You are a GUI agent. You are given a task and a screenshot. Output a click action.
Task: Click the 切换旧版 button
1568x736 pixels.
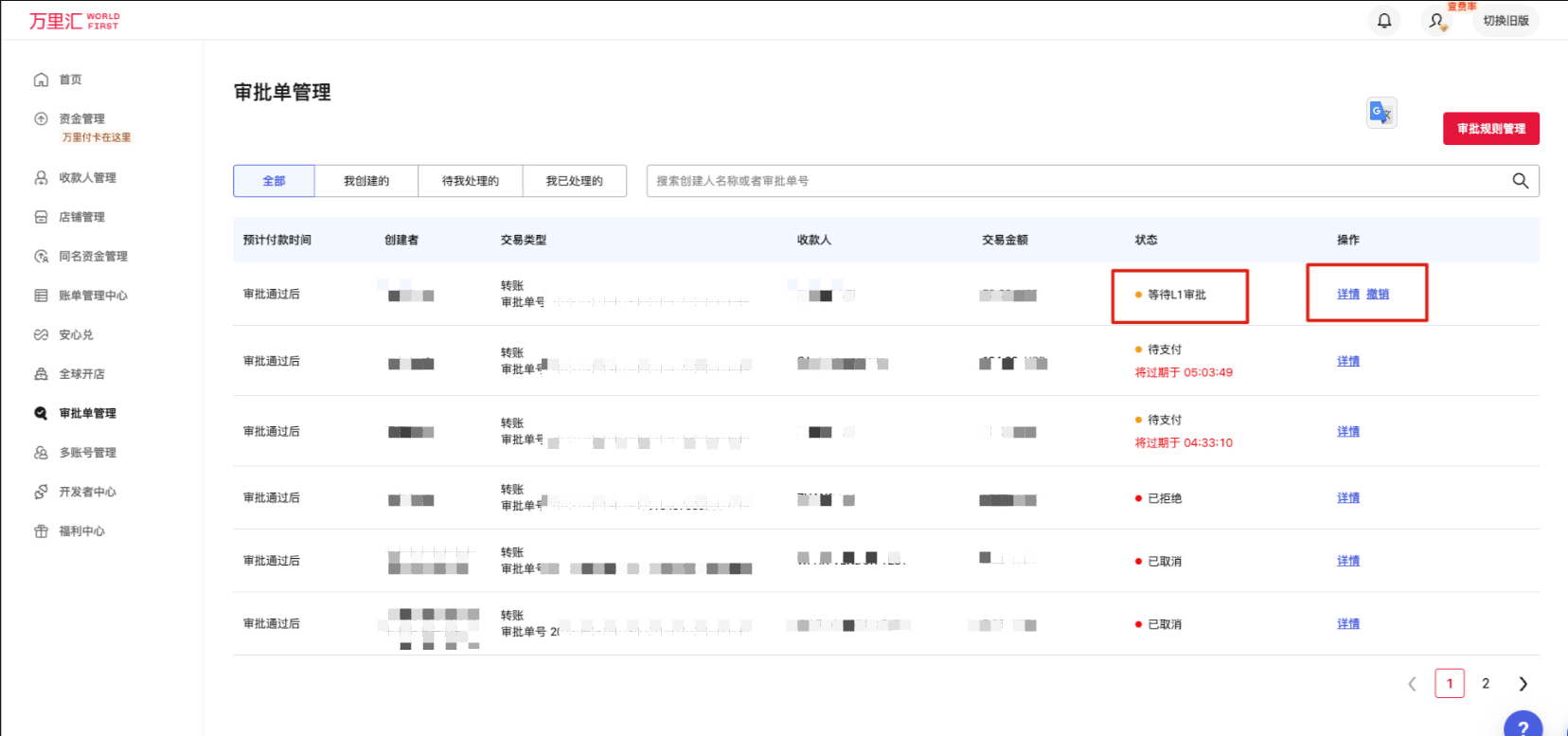pyautogui.click(x=1506, y=21)
